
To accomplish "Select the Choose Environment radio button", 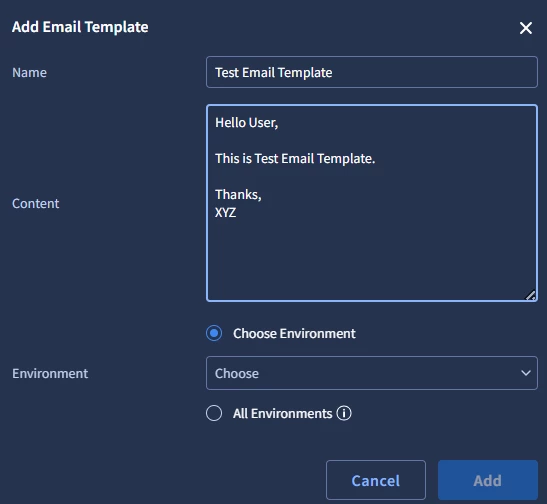I will coord(214,333).
